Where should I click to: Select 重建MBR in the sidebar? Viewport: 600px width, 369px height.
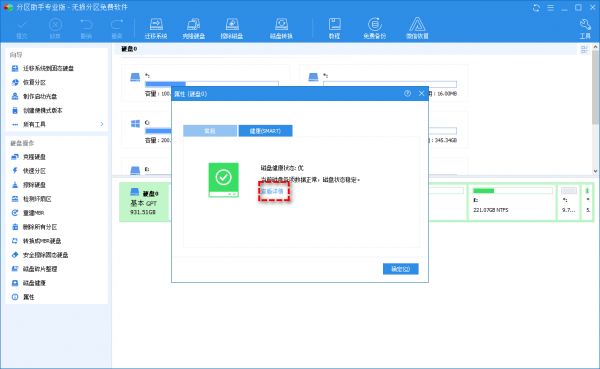click(x=33, y=213)
